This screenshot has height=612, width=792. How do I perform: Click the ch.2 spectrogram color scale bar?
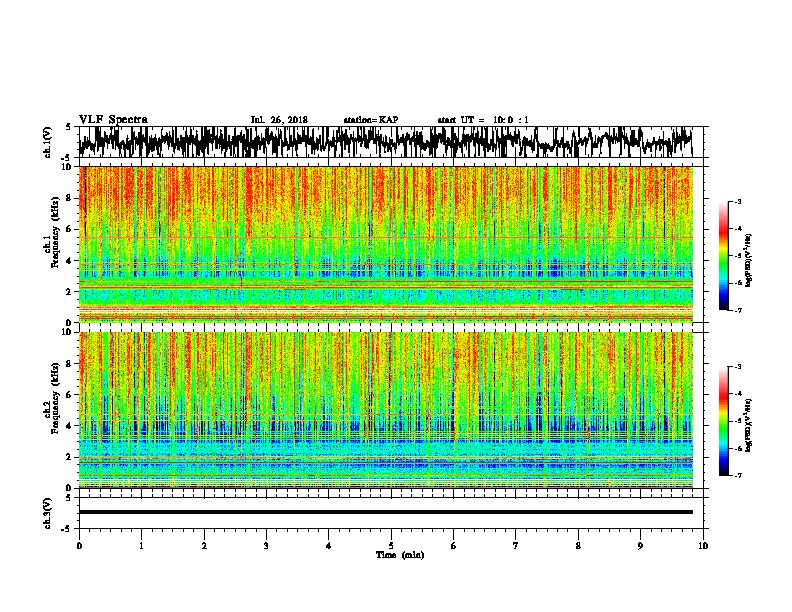tap(723, 421)
